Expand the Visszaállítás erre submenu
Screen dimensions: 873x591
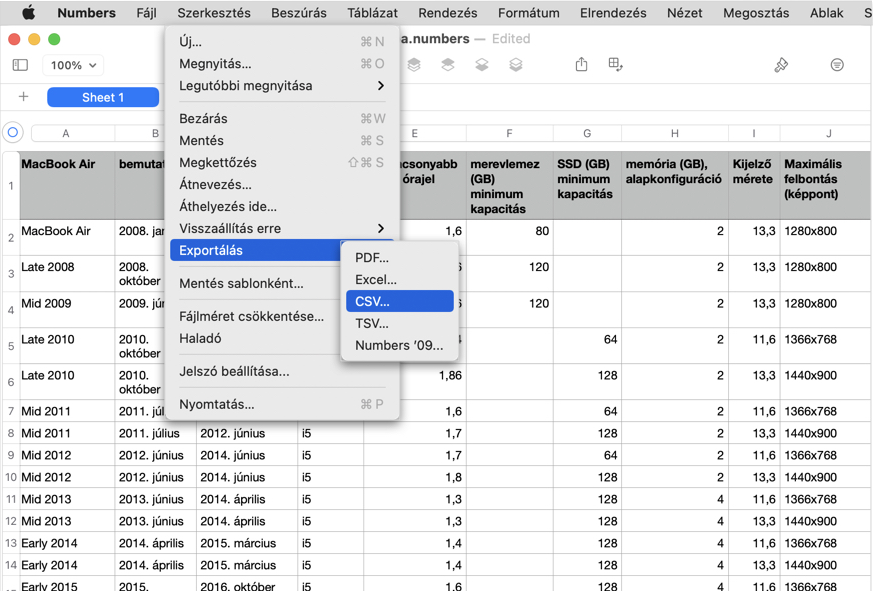pos(282,228)
